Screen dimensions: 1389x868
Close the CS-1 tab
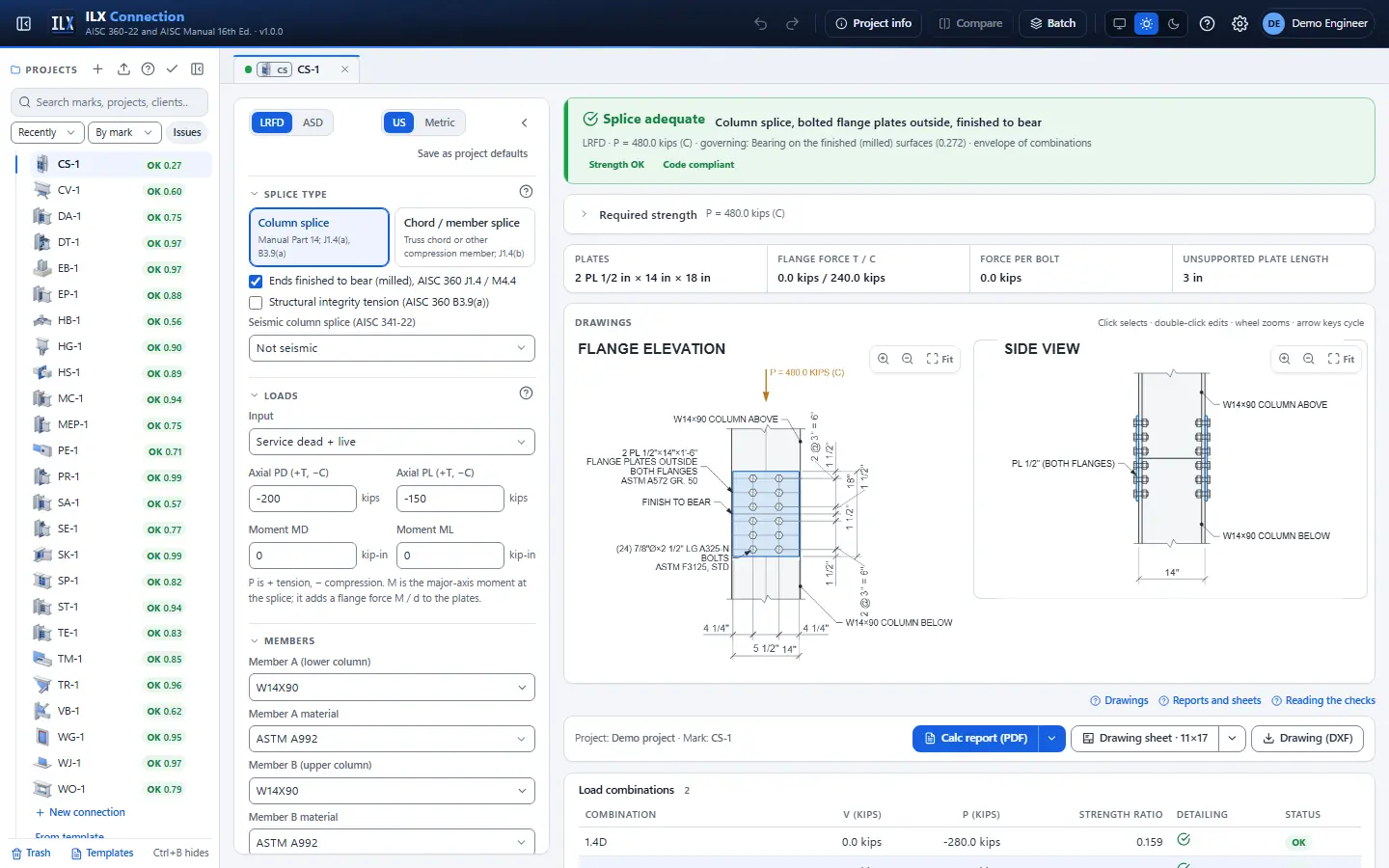344,69
